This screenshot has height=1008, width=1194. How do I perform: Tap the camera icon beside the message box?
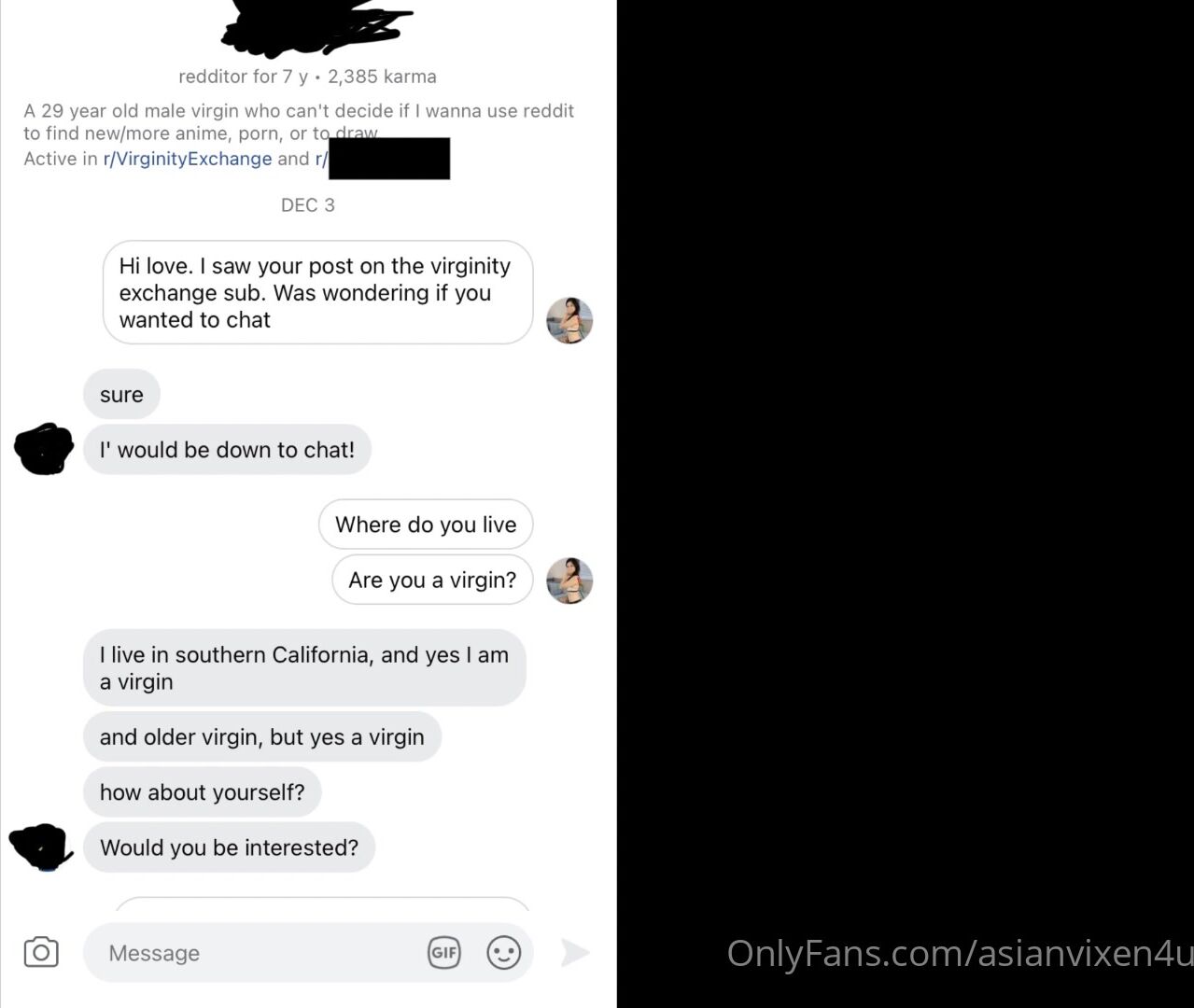click(x=41, y=952)
